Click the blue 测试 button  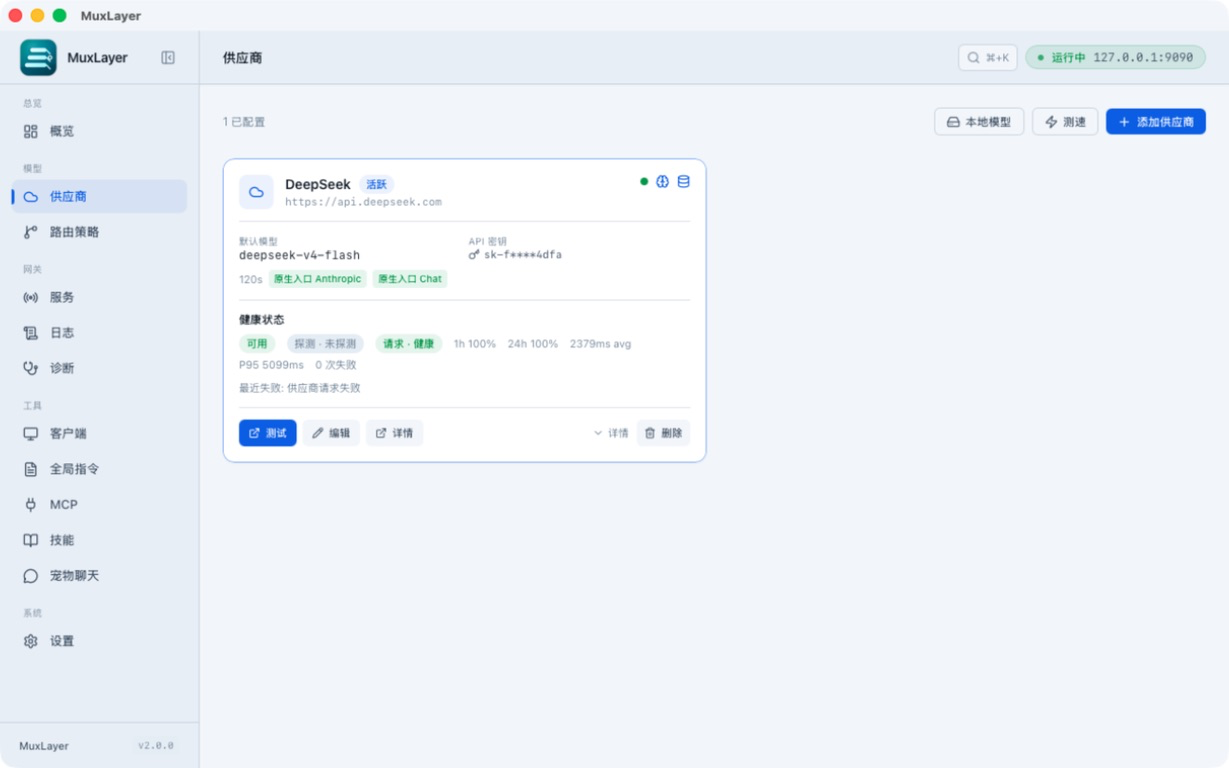tap(267, 433)
